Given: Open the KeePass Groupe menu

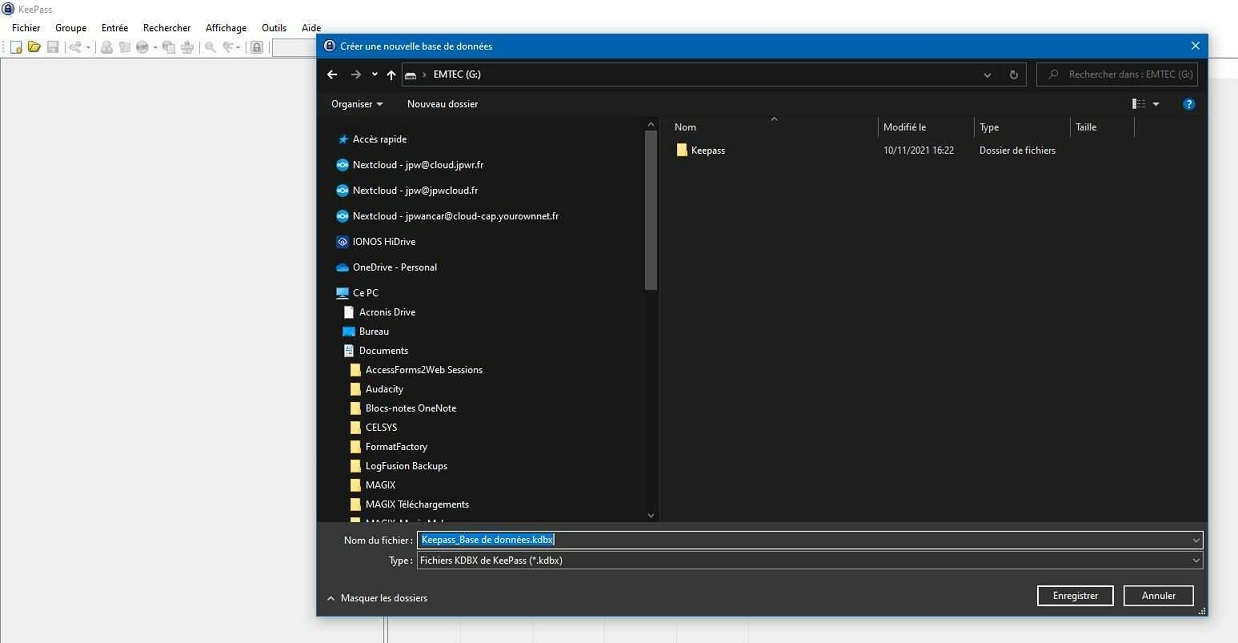Looking at the screenshot, I should coord(71,28).
